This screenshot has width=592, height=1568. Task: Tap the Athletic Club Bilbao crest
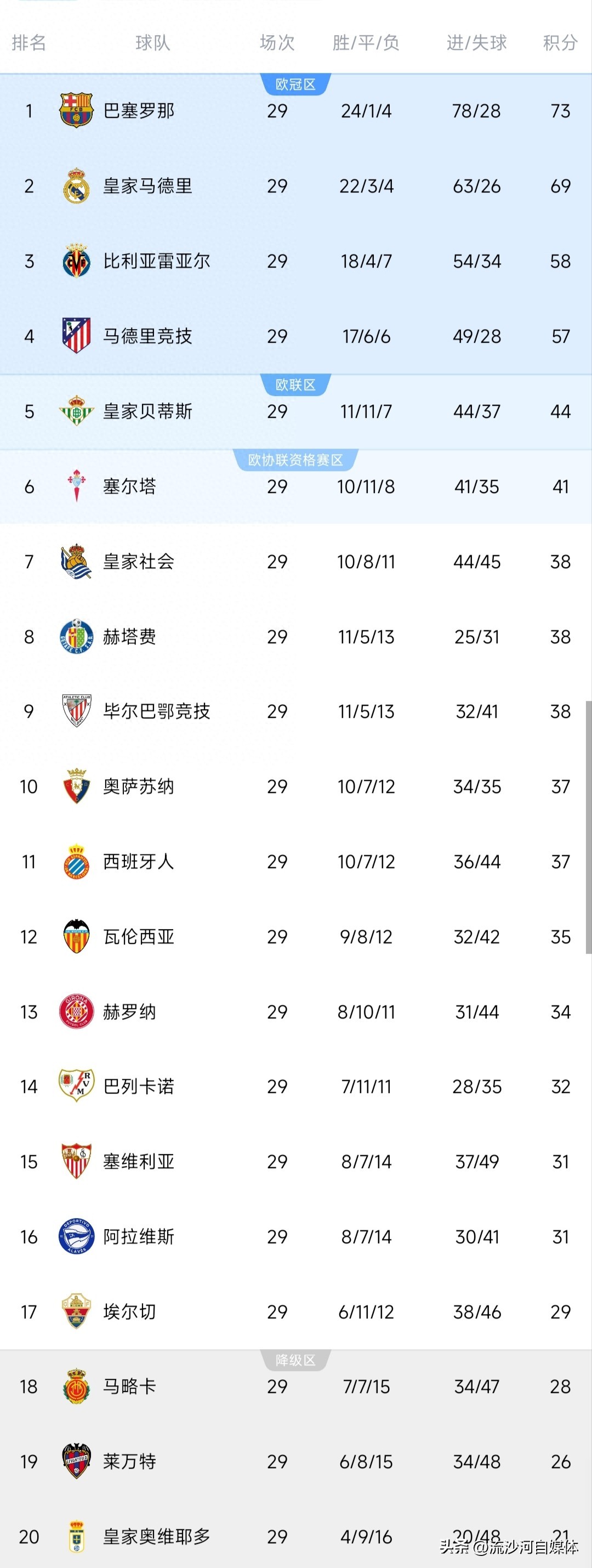76,711
